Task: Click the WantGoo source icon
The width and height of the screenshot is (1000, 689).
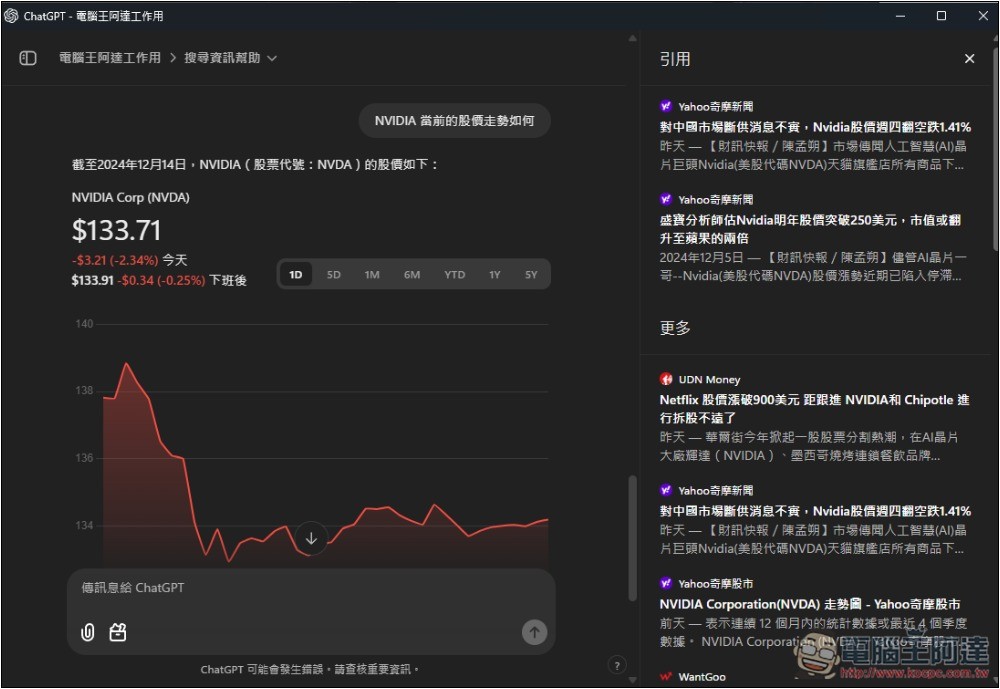Action: [666, 677]
